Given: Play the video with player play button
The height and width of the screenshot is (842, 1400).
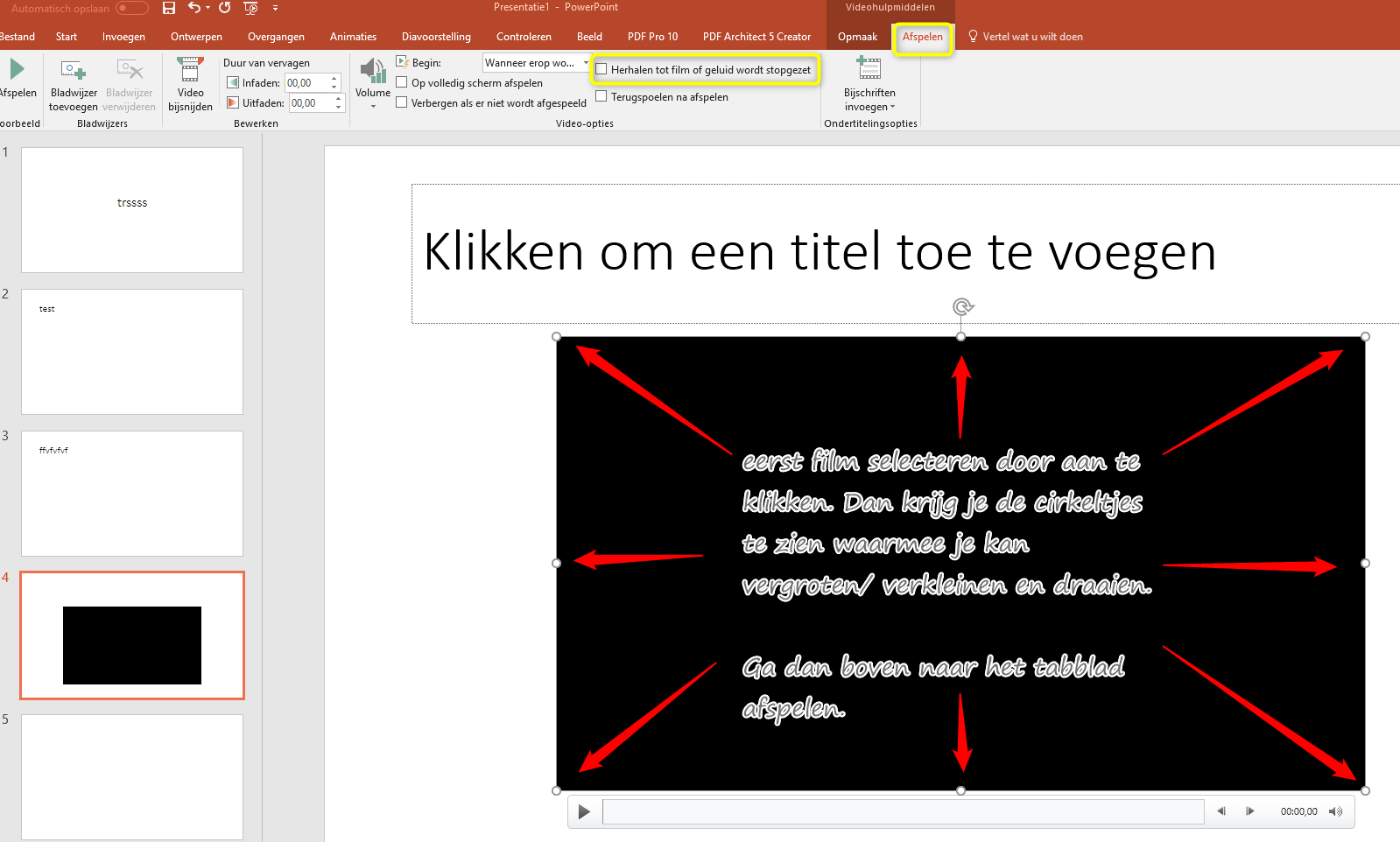Looking at the screenshot, I should [x=584, y=812].
